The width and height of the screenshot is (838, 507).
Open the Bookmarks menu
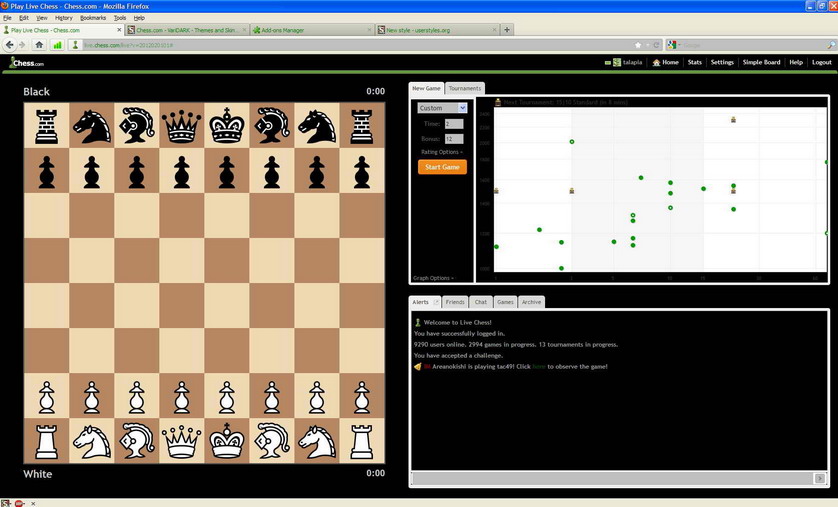click(93, 18)
